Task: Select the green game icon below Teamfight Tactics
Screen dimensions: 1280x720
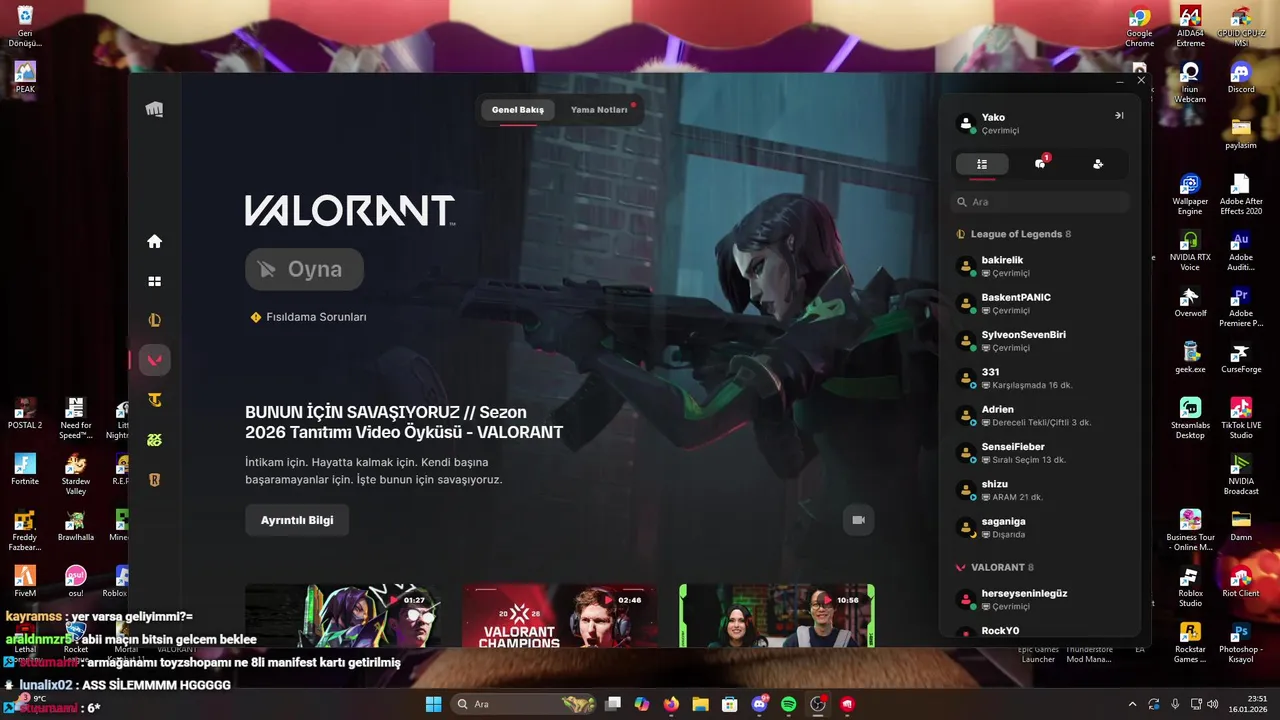Action: [154, 440]
